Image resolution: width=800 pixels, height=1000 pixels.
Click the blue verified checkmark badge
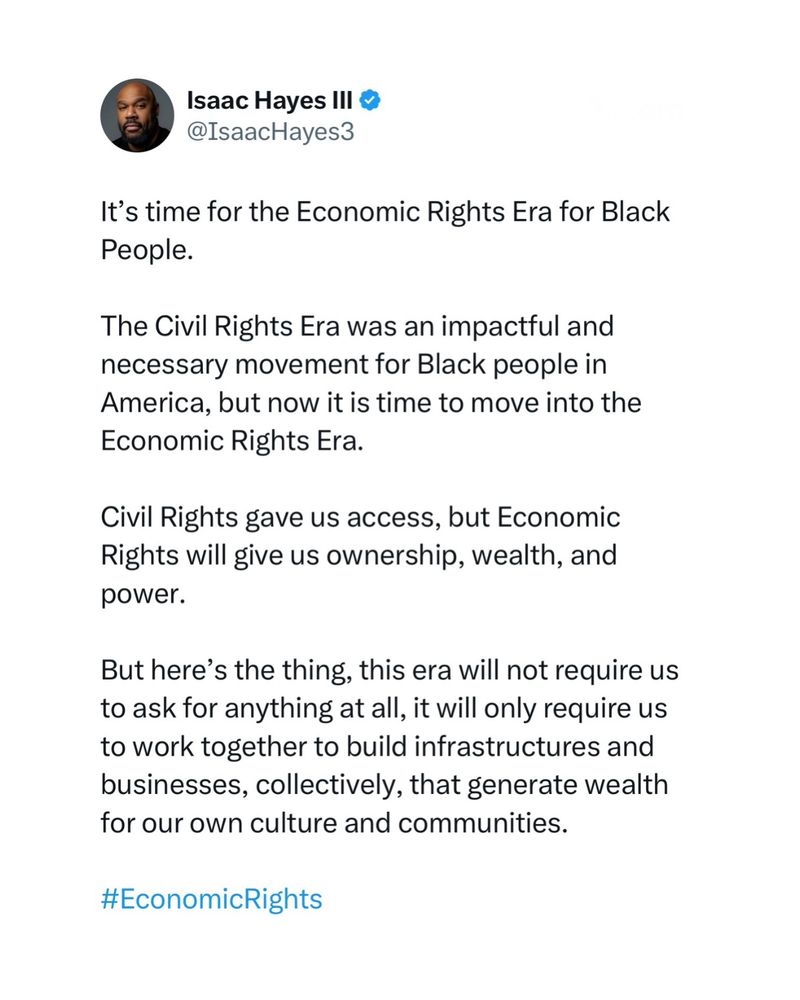(x=371, y=100)
